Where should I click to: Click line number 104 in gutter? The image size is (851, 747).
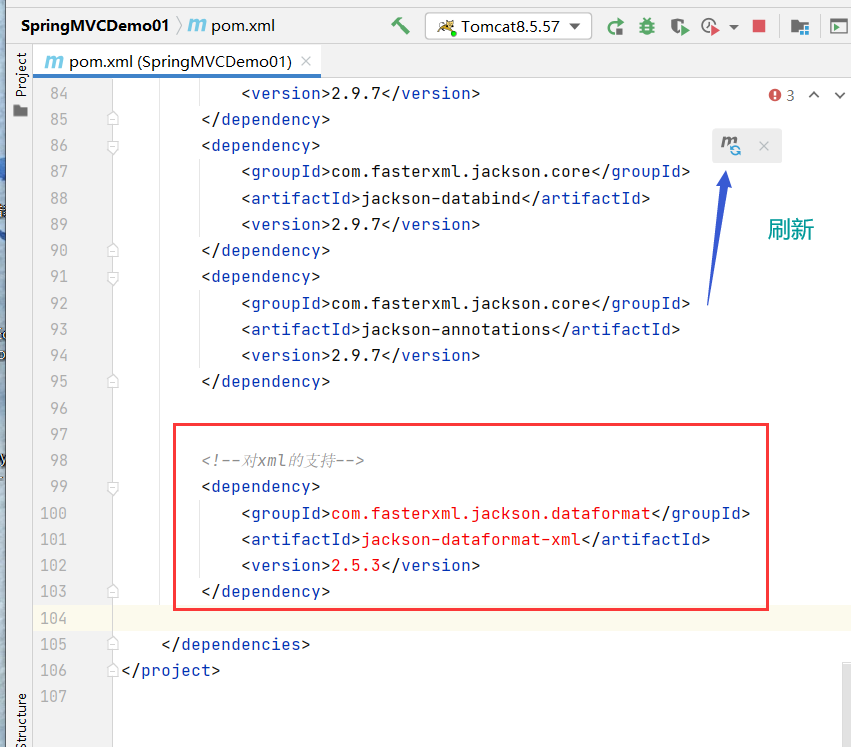click(x=53, y=618)
